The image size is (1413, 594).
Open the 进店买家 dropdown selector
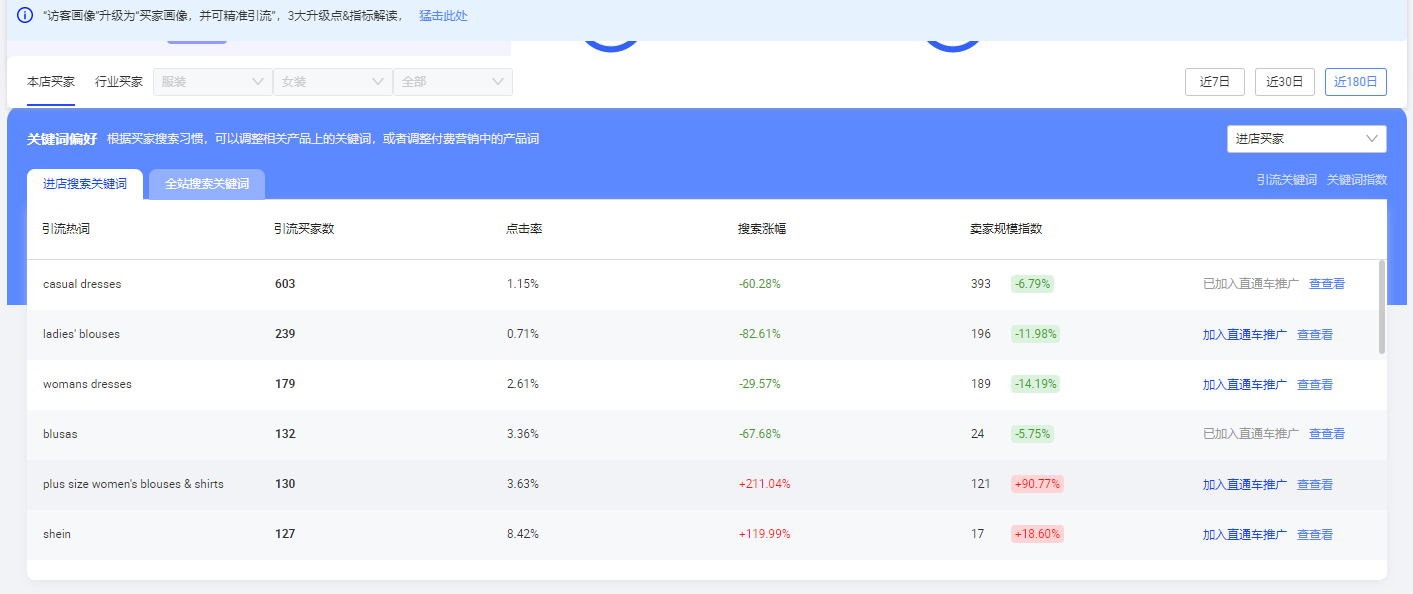(x=1306, y=139)
